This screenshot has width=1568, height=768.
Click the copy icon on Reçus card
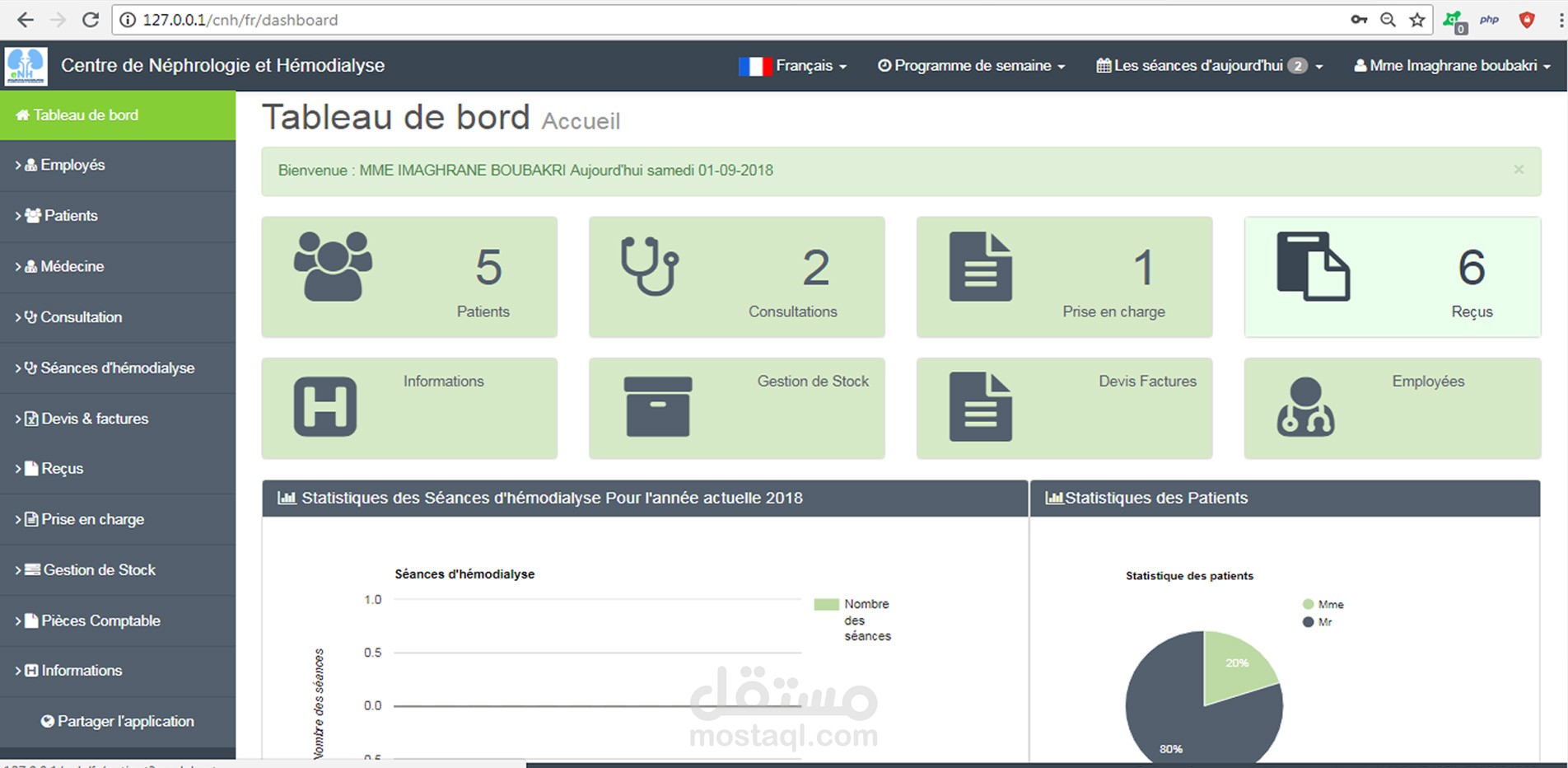(x=1314, y=266)
